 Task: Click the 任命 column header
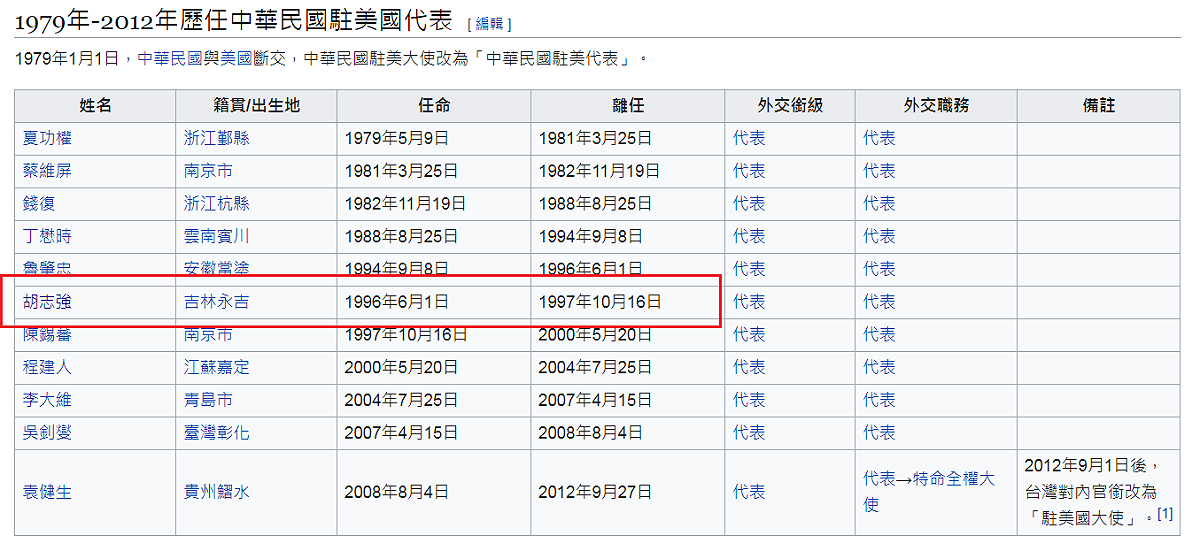pyautogui.click(x=434, y=105)
